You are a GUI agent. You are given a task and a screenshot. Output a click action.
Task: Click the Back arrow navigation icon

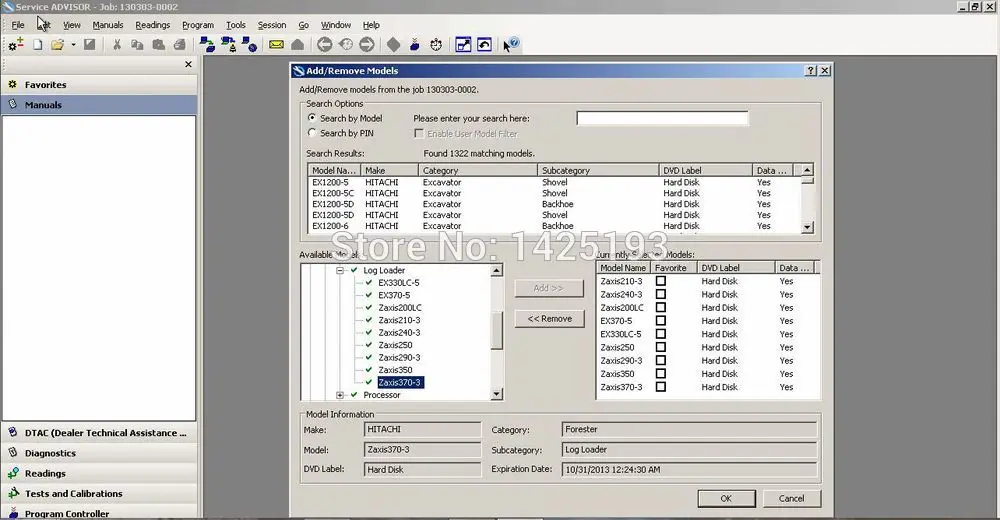tap(324, 44)
